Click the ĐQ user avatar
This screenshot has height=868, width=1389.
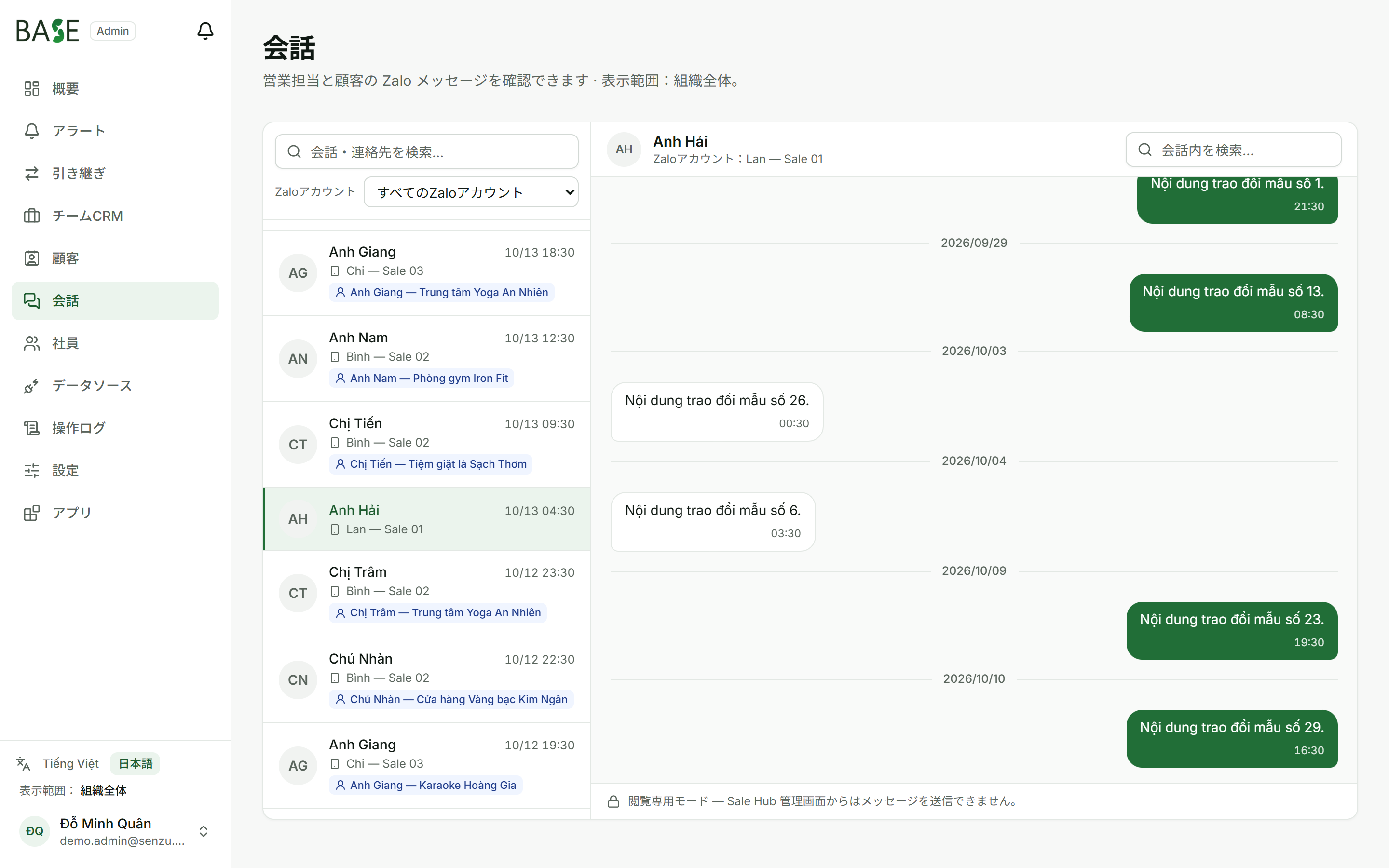tap(34, 831)
